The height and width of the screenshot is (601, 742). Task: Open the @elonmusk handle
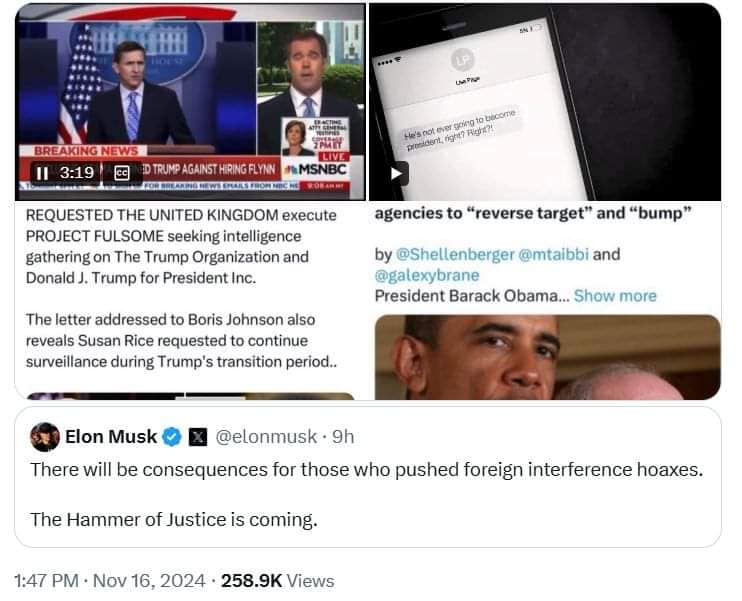266,437
